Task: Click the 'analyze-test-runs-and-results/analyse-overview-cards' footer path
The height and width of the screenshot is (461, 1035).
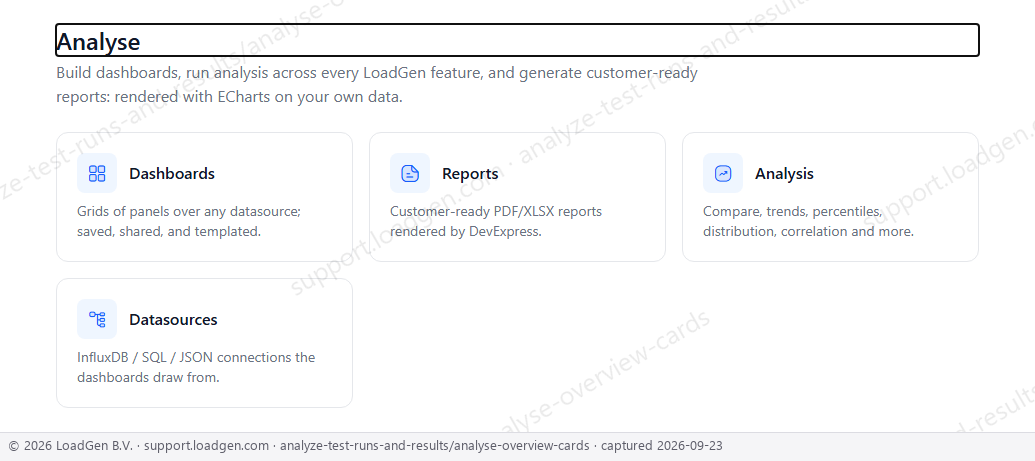Action: [x=434, y=446]
